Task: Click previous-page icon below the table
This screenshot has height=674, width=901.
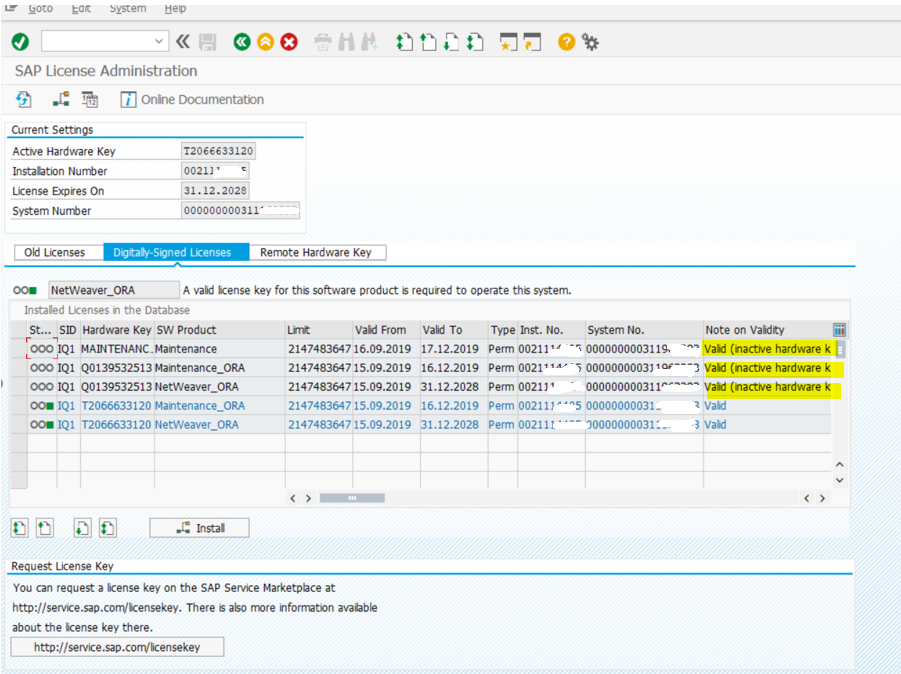Action: pos(45,527)
